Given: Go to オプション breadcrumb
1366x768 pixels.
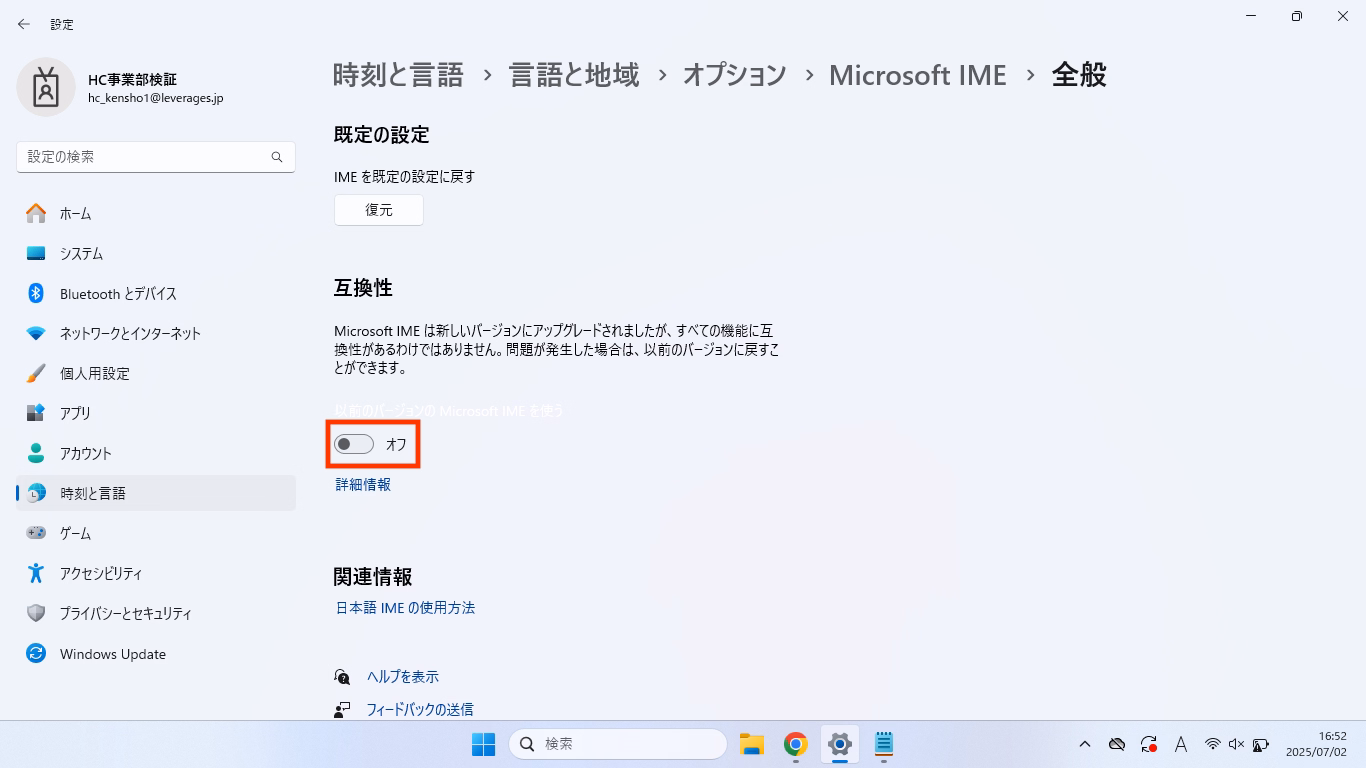Looking at the screenshot, I should 735,75.
